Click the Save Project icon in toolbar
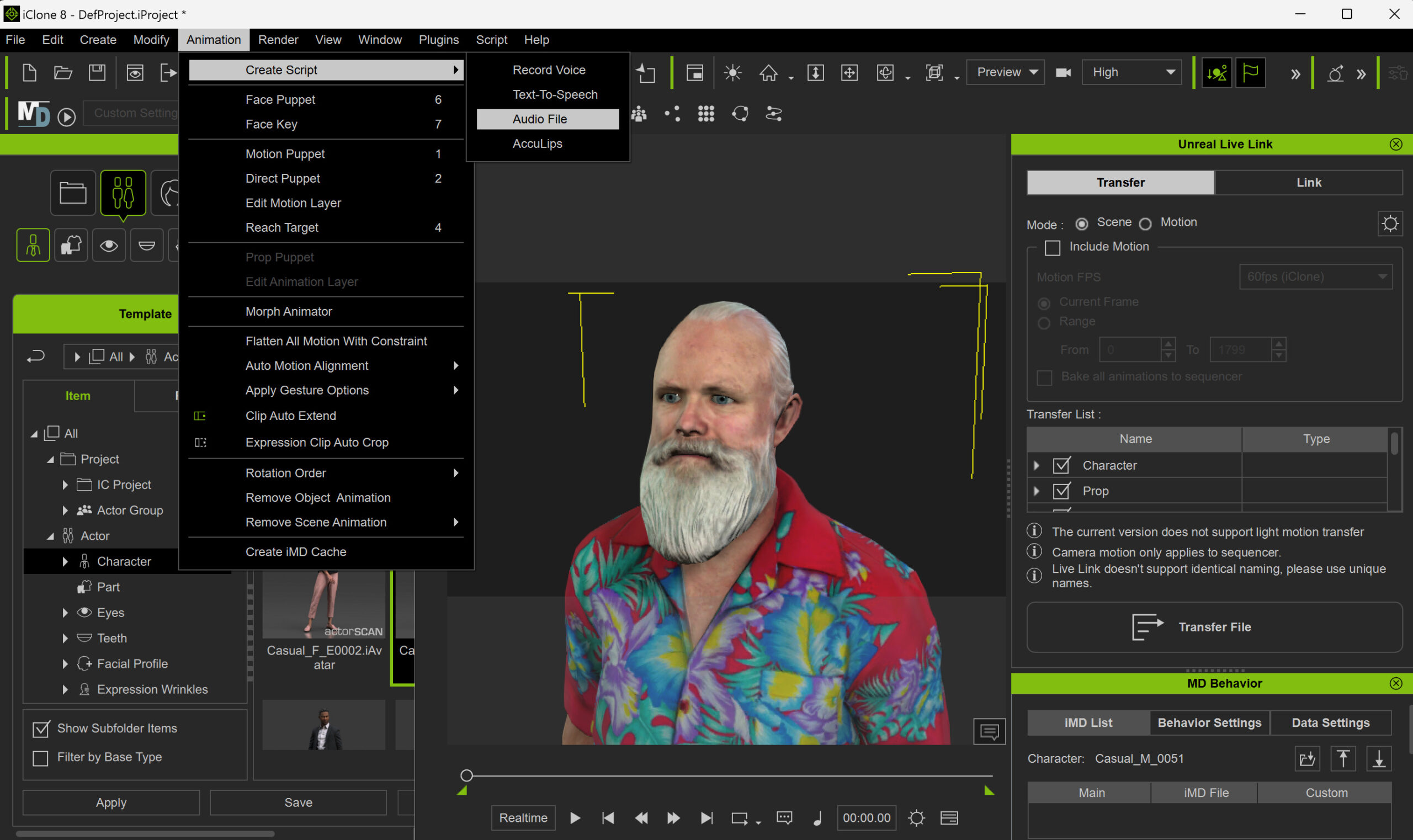The width and height of the screenshot is (1413, 840). coord(97,72)
